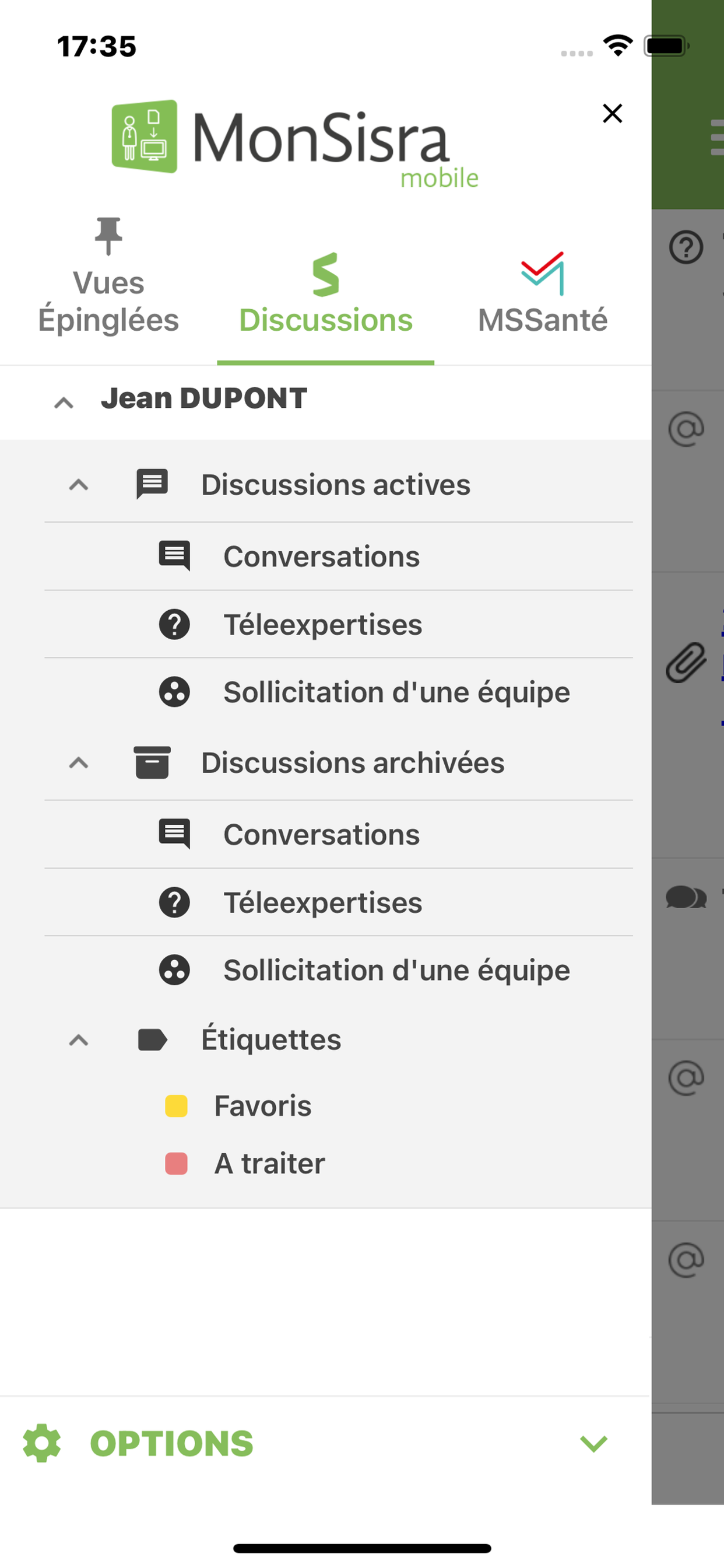
Task: Collapse the Jean DUPONT account section
Action: coord(64,402)
